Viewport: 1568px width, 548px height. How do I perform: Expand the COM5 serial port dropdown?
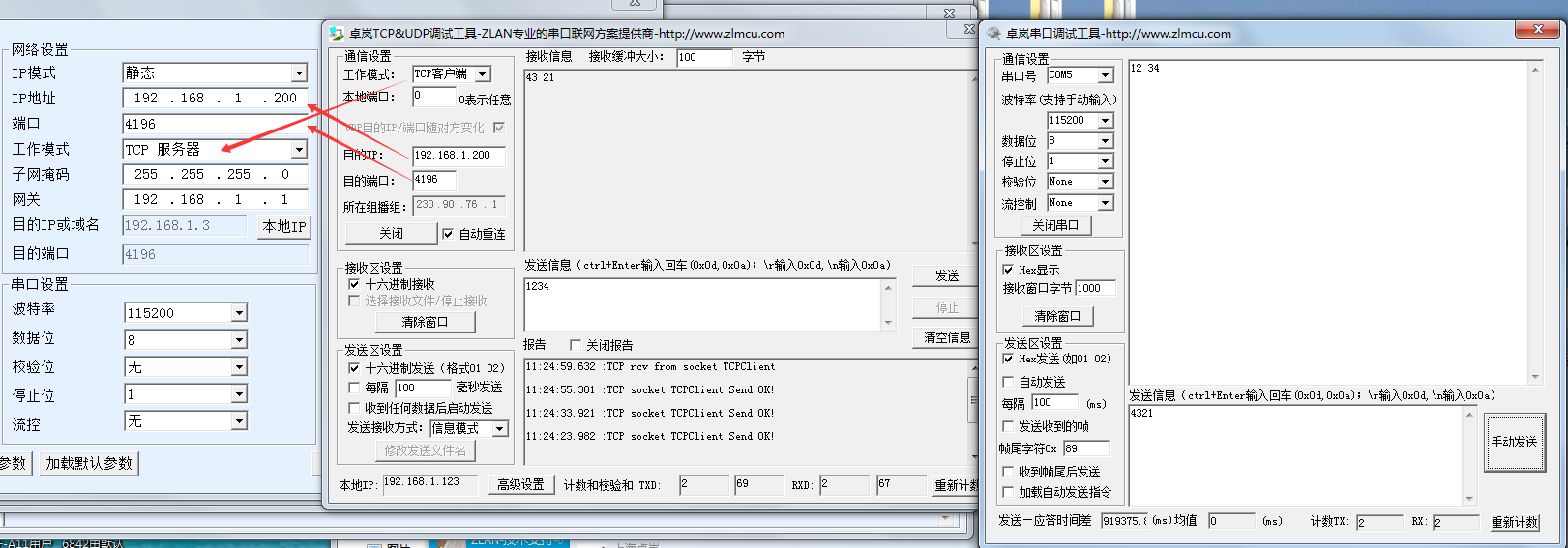(1105, 75)
